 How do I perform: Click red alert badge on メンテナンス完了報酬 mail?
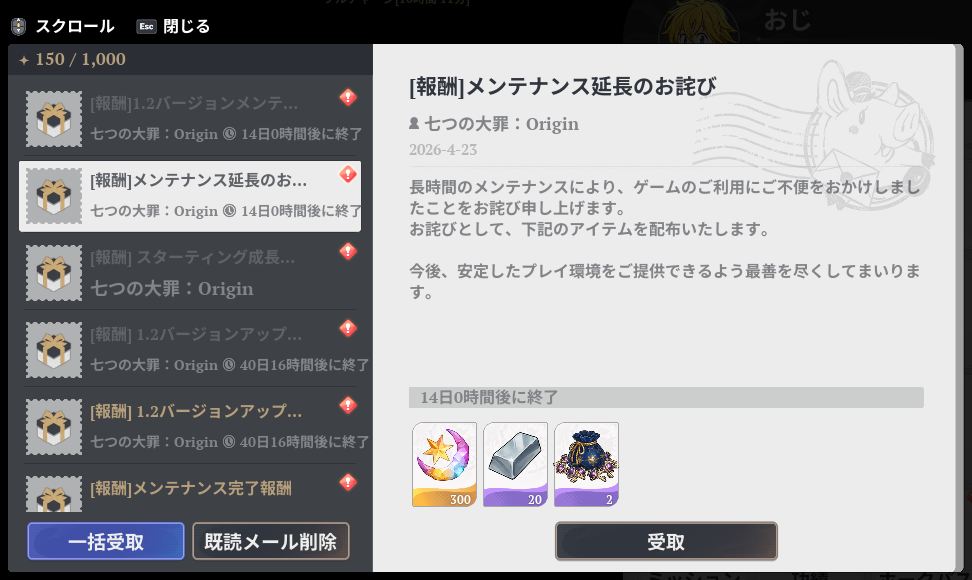348,482
